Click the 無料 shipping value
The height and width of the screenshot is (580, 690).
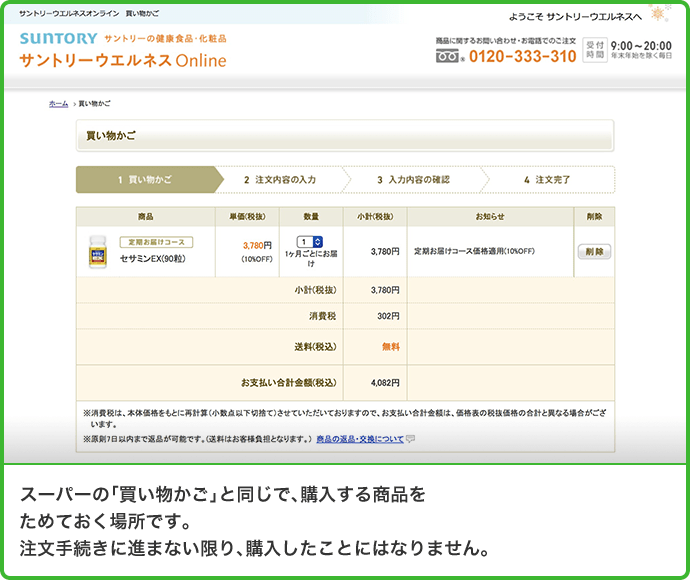[x=391, y=347]
